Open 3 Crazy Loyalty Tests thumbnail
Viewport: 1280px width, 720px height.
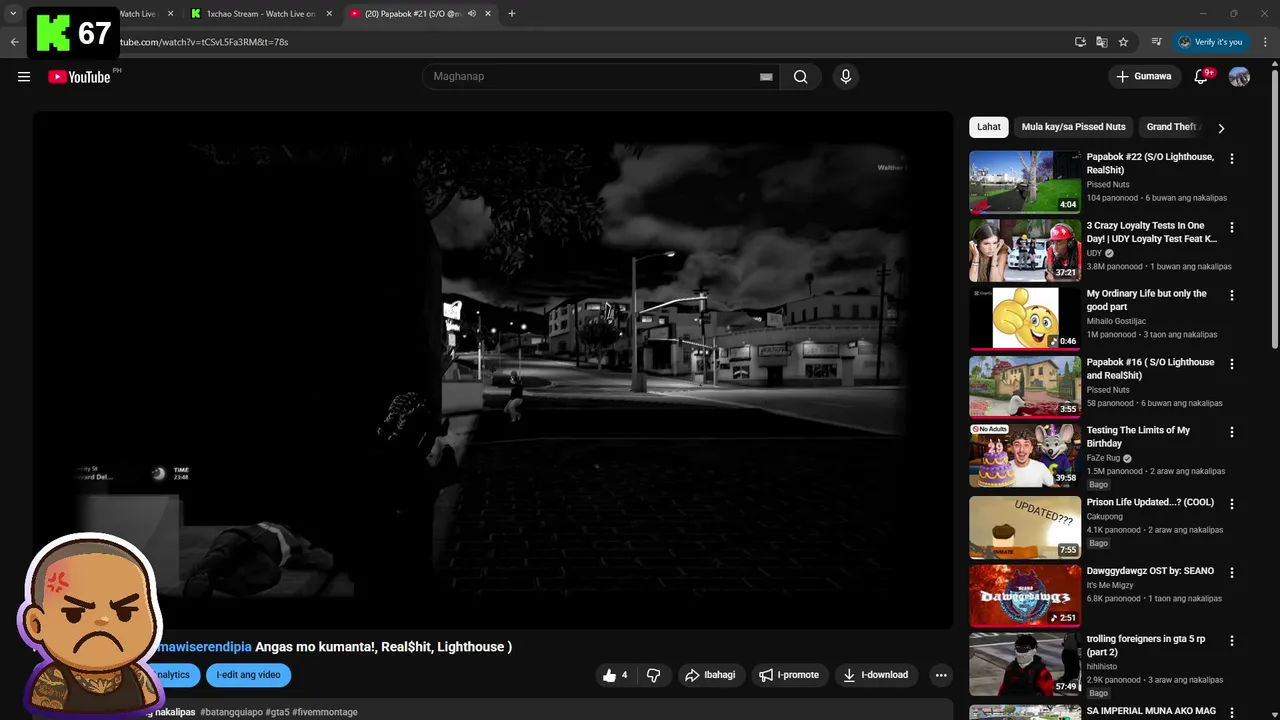(1025, 250)
